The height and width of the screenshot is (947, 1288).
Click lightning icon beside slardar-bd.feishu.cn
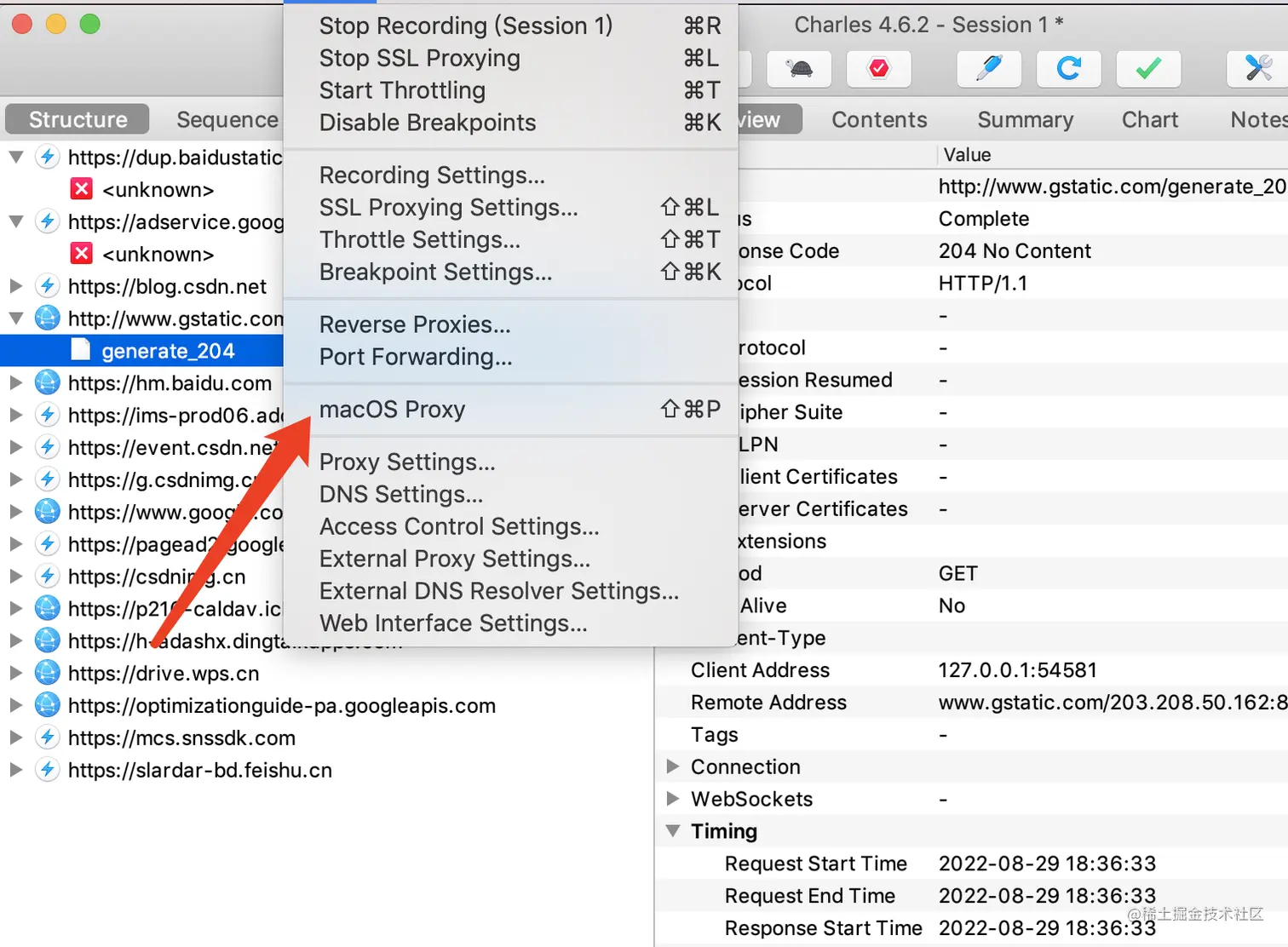point(48,770)
